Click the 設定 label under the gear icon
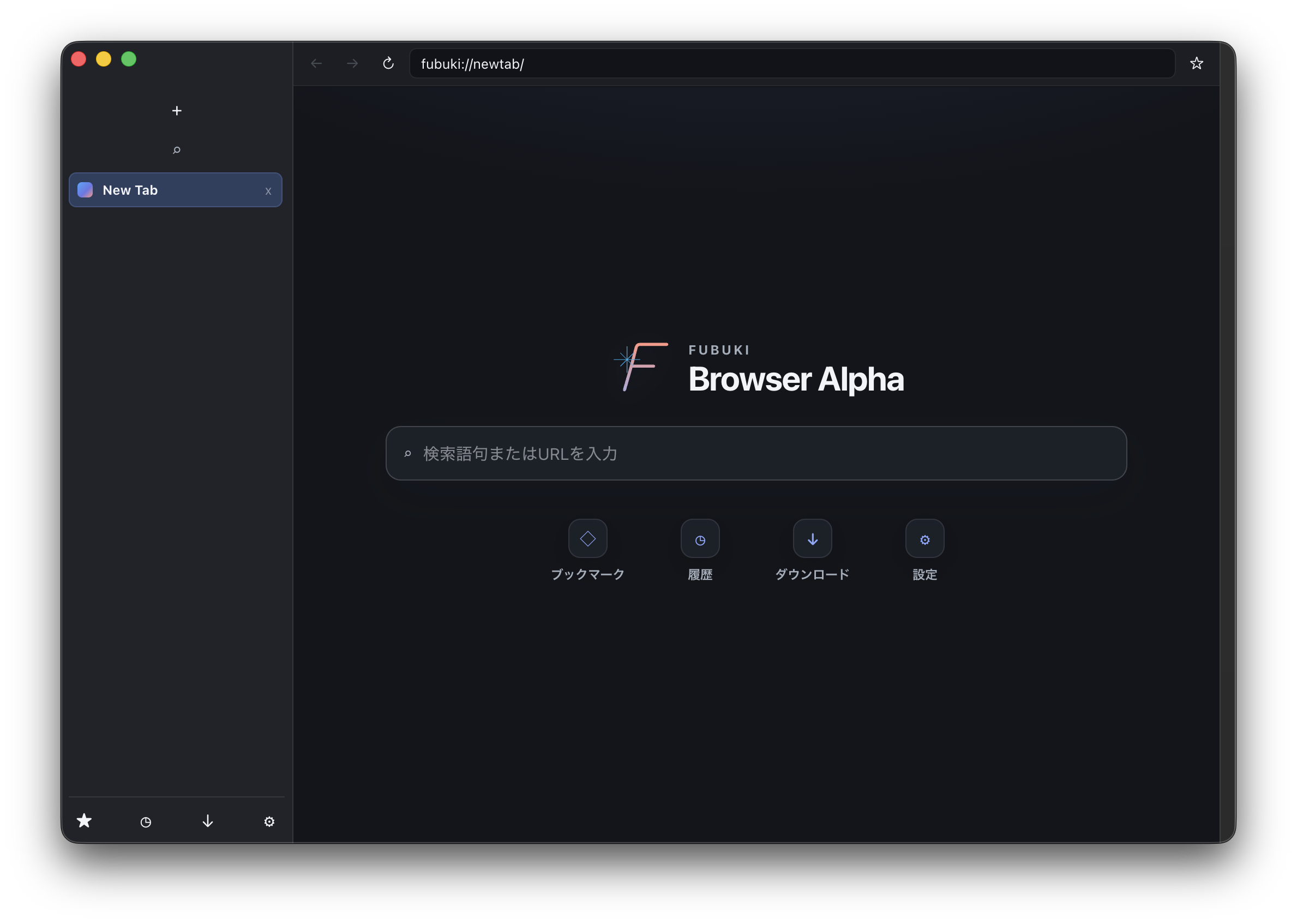 point(924,575)
